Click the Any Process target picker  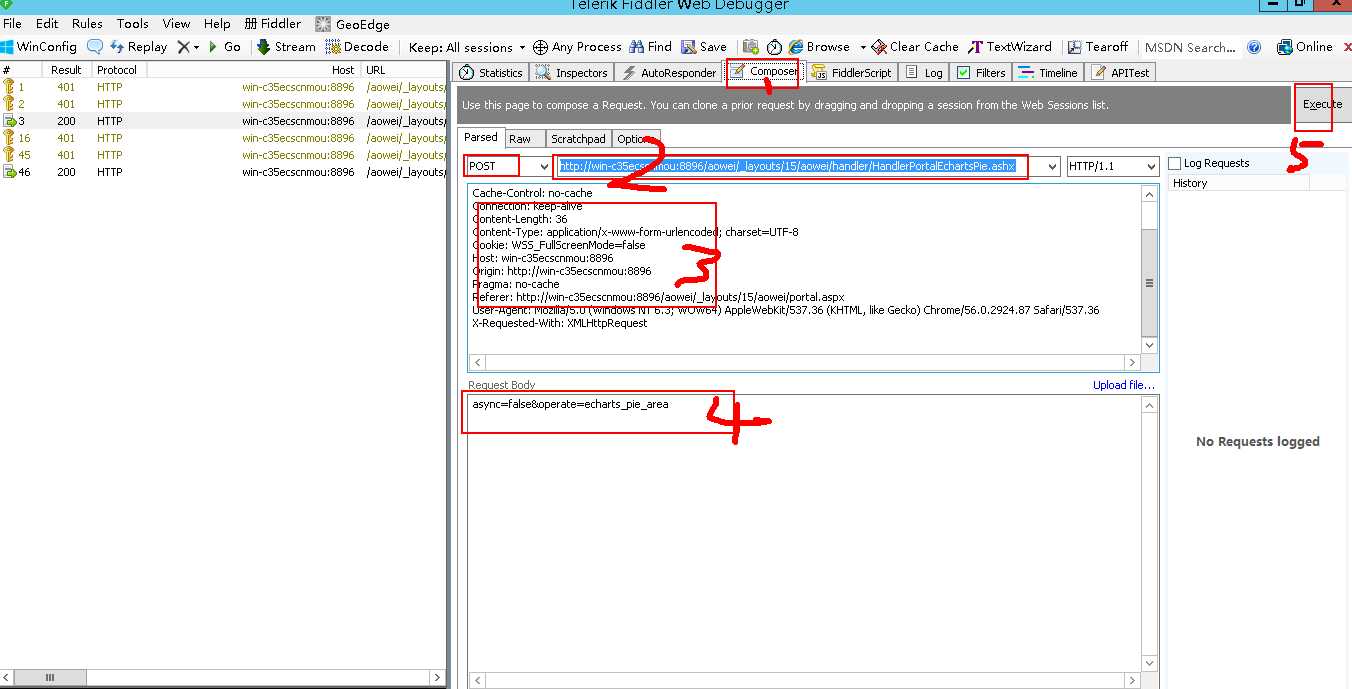click(x=577, y=47)
